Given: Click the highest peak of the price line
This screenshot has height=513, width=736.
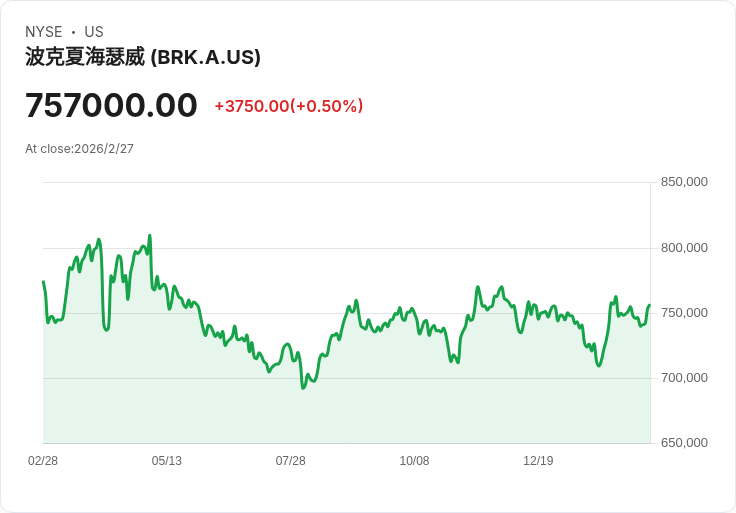Looking at the screenshot, I should pos(150,236).
